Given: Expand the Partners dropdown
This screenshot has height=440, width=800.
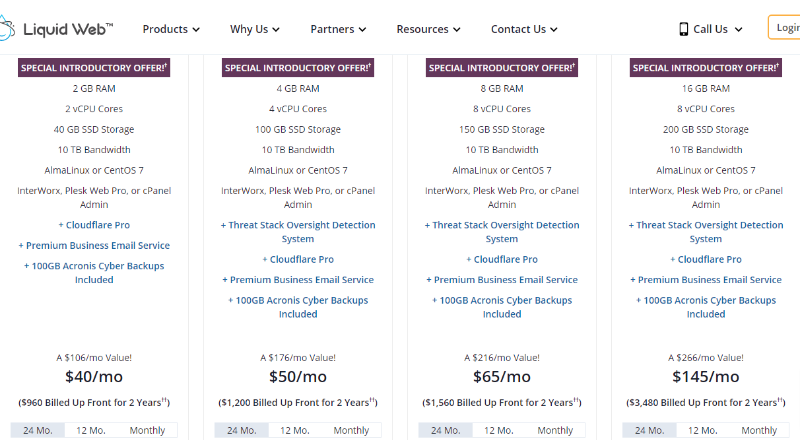Looking at the screenshot, I should click(x=338, y=29).
